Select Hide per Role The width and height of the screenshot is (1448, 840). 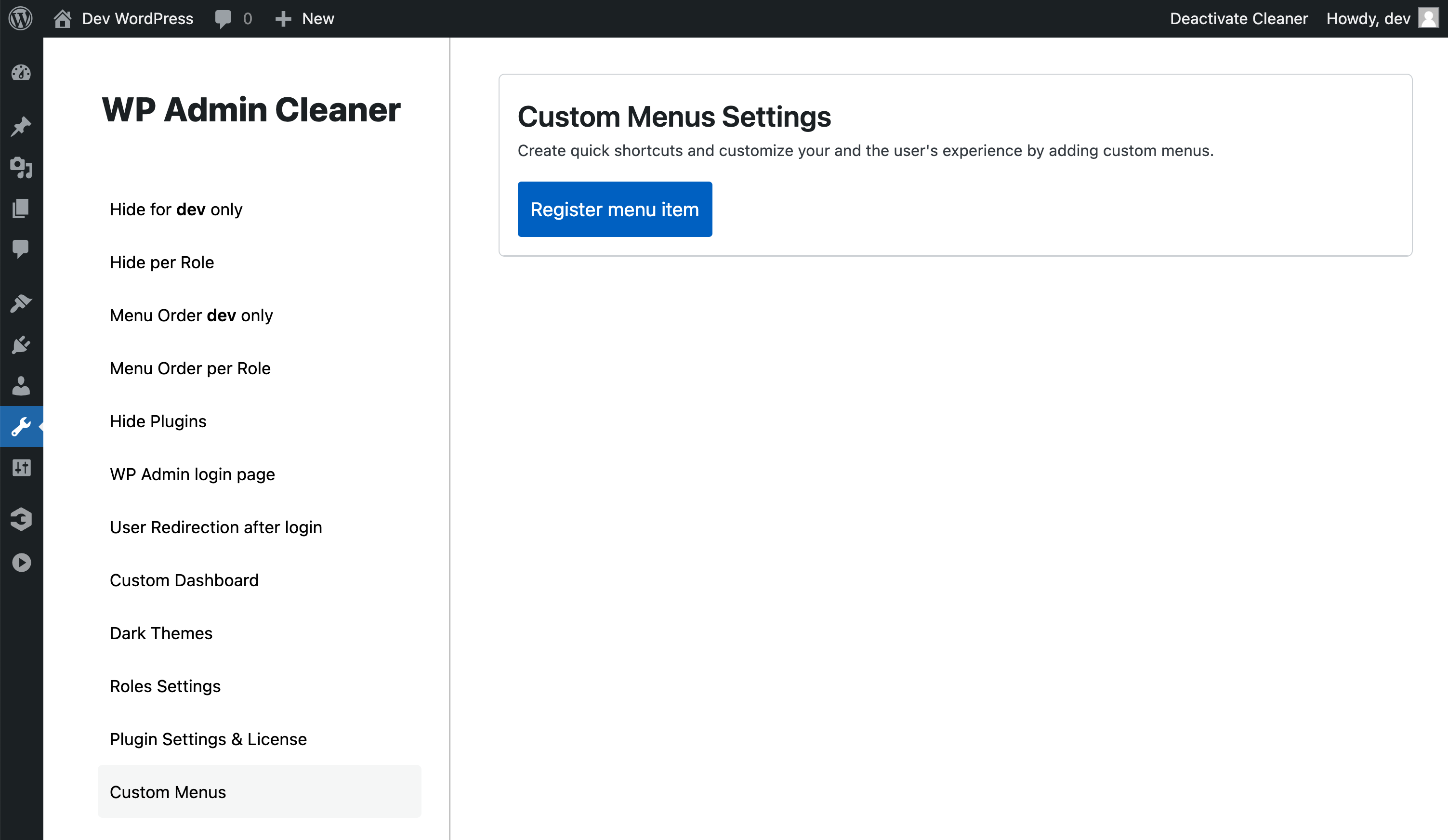(x=161, y=262)
